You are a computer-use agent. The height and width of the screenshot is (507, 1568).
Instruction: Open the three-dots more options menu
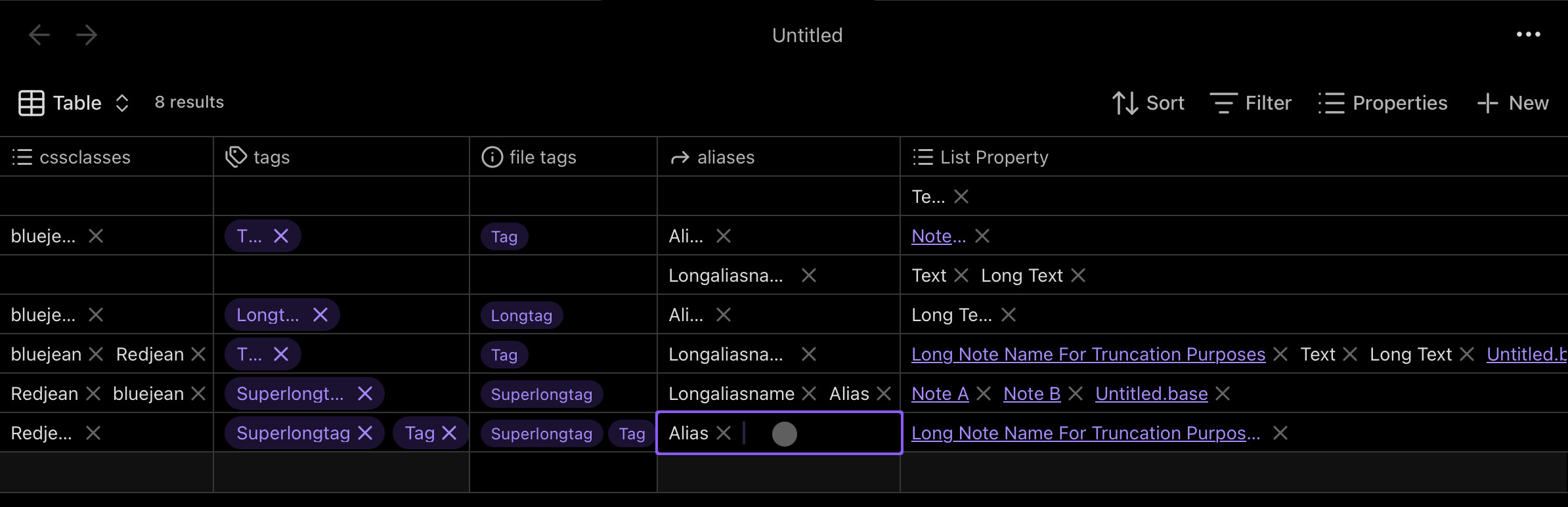1528,35
